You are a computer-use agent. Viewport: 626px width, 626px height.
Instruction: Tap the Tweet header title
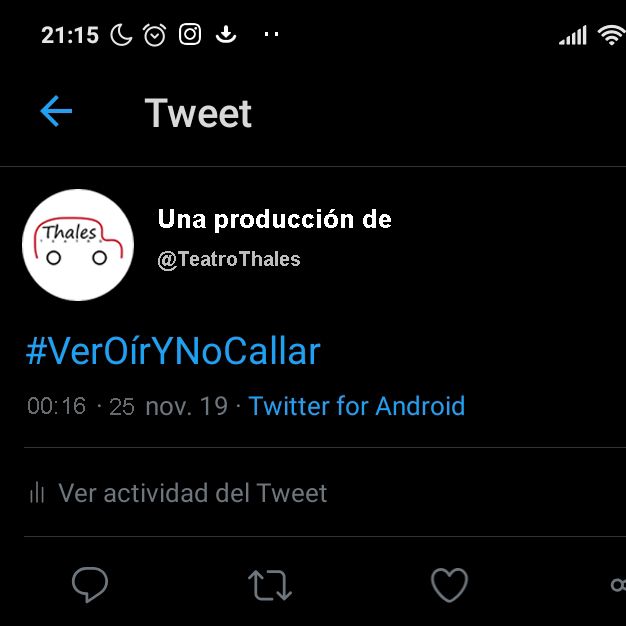(x=198, y=113)
